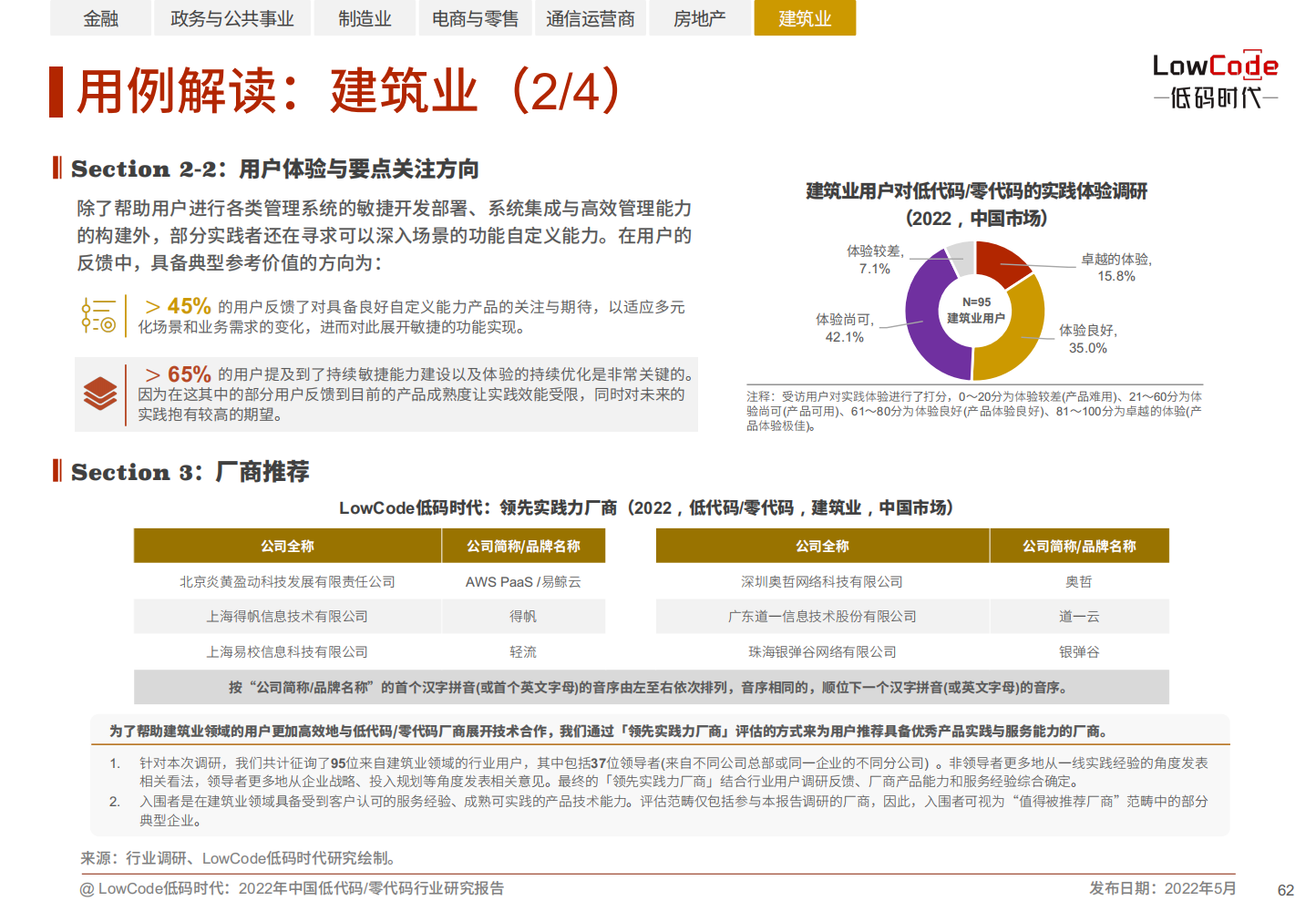
Task: Click the > 65% statistic
Action: coord(178,374)
